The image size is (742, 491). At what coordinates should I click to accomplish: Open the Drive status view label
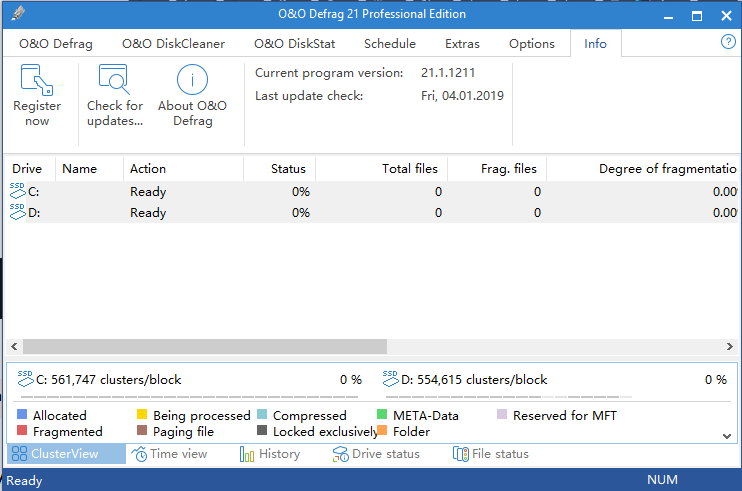click(x=386, y=454)
